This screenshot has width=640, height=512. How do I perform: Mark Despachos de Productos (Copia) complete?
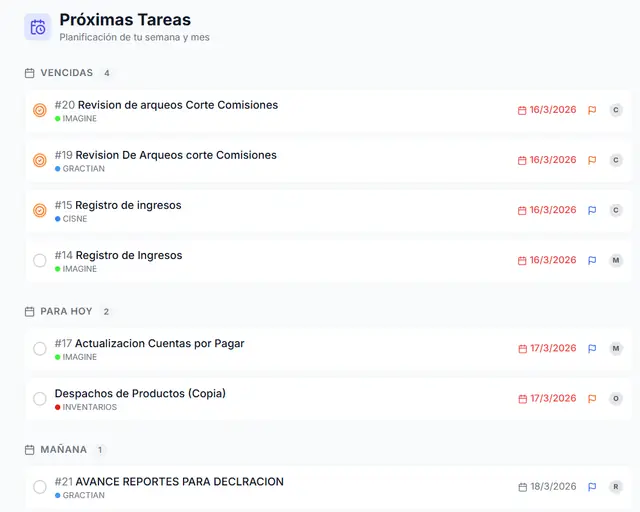pos(40,398)
